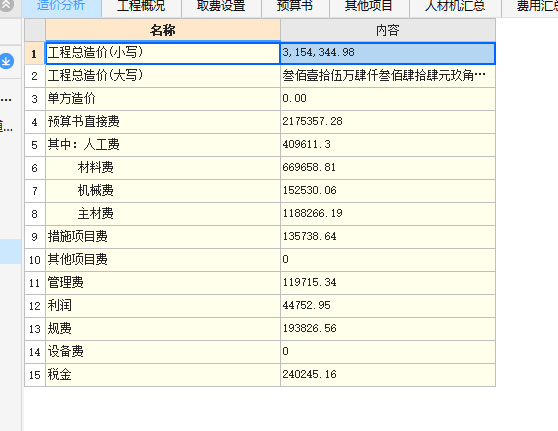Viewport: 558px width, 431px height.
Task: Select the 材料费 name cell
Action: click(163, 168)
